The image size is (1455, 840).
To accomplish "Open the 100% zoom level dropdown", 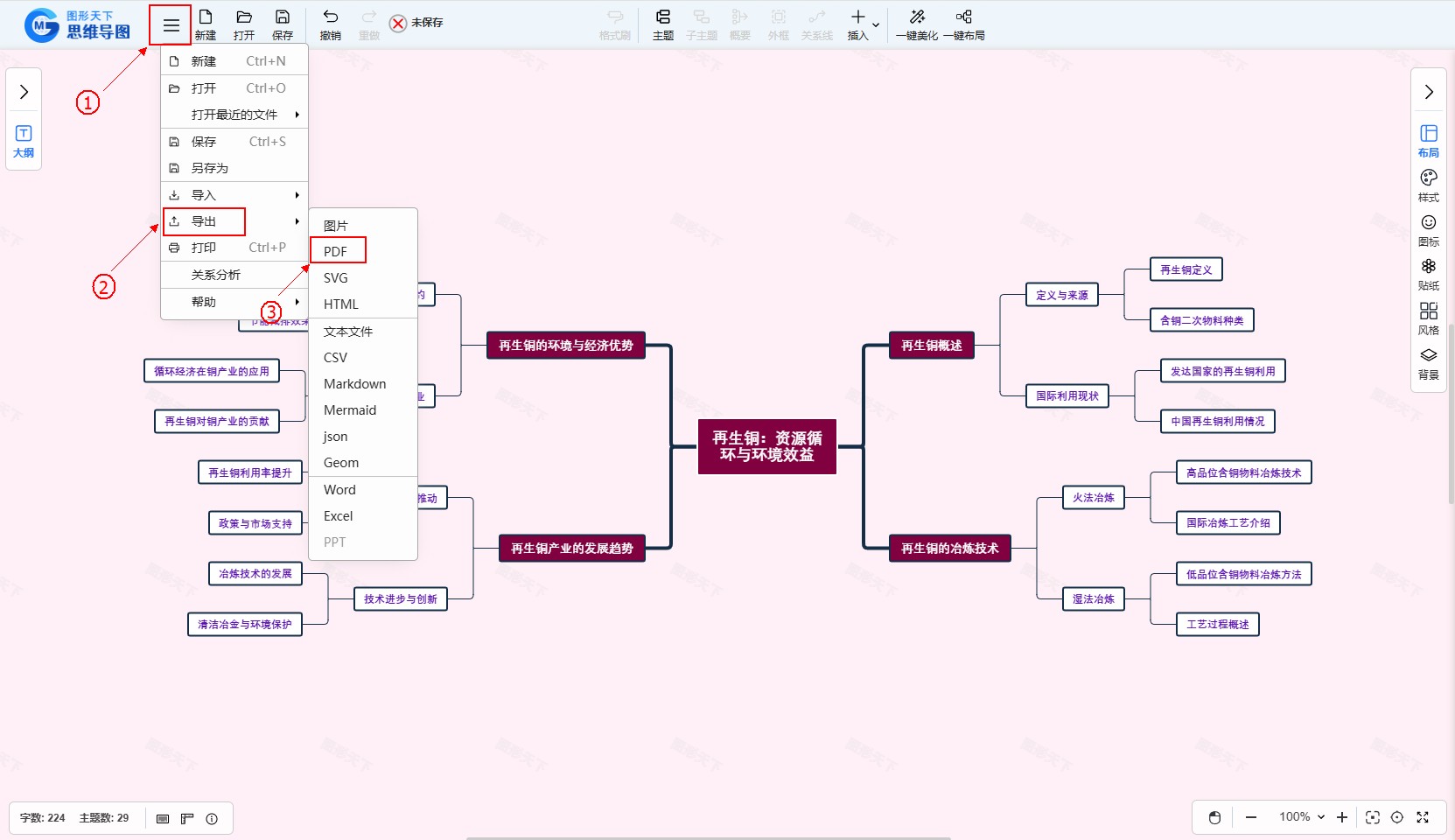I will pyautogui.click(x=1301, y=817).
